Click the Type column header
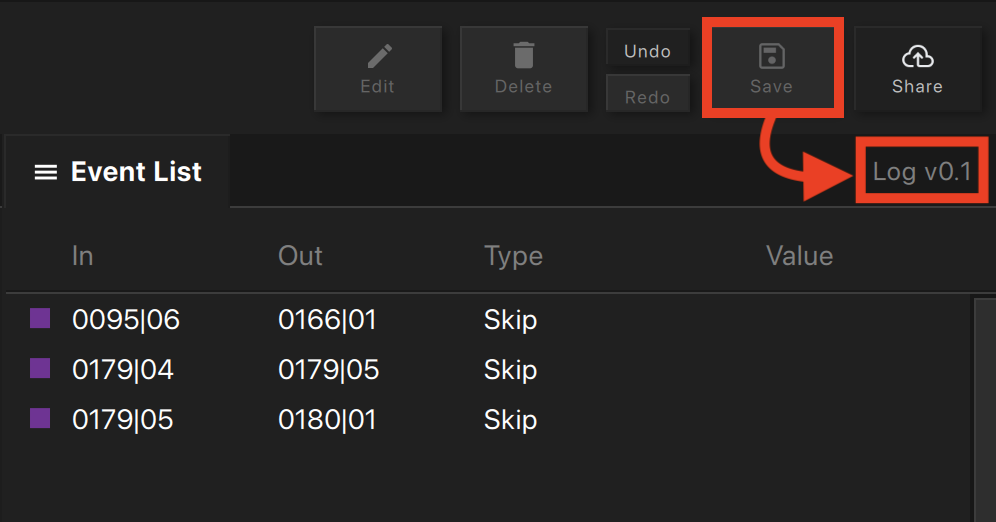 (x=513, y=257)
